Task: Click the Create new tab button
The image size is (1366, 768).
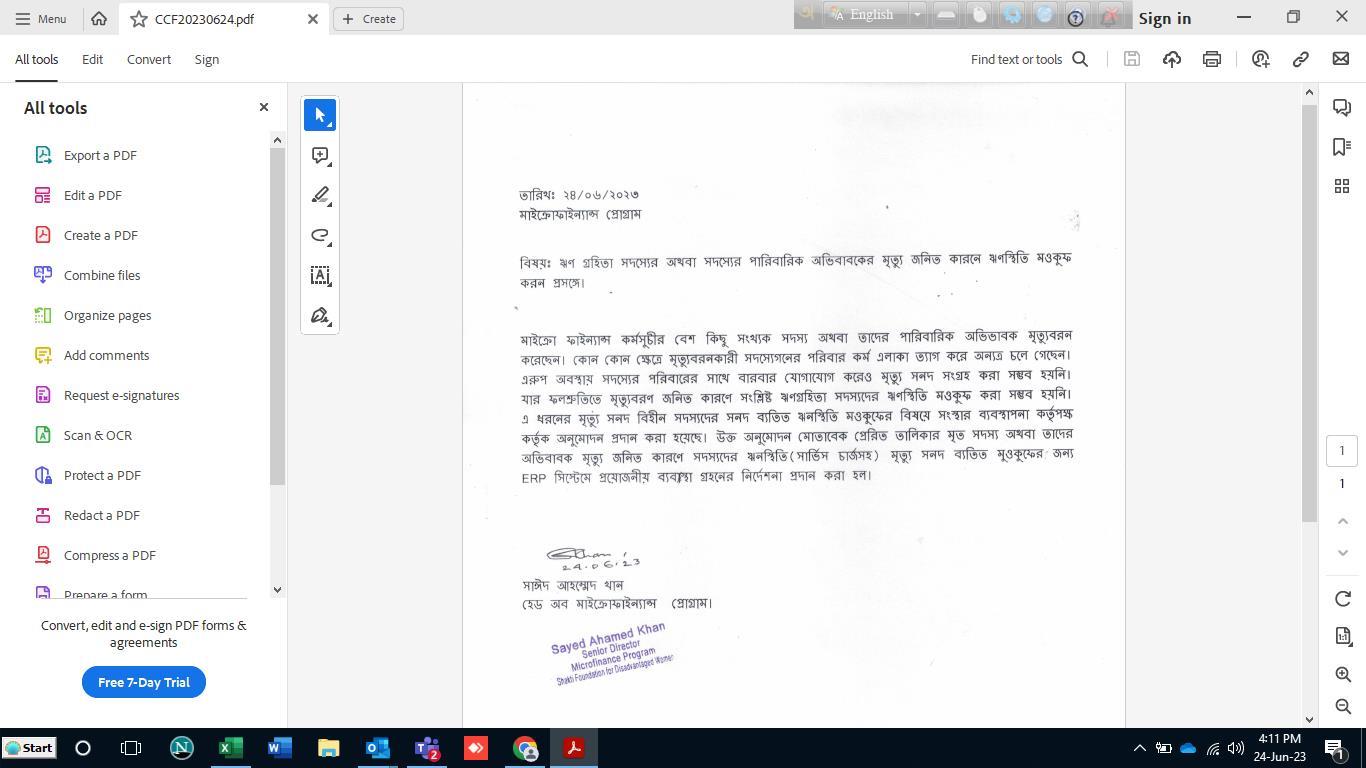Action: coord(368,19)
